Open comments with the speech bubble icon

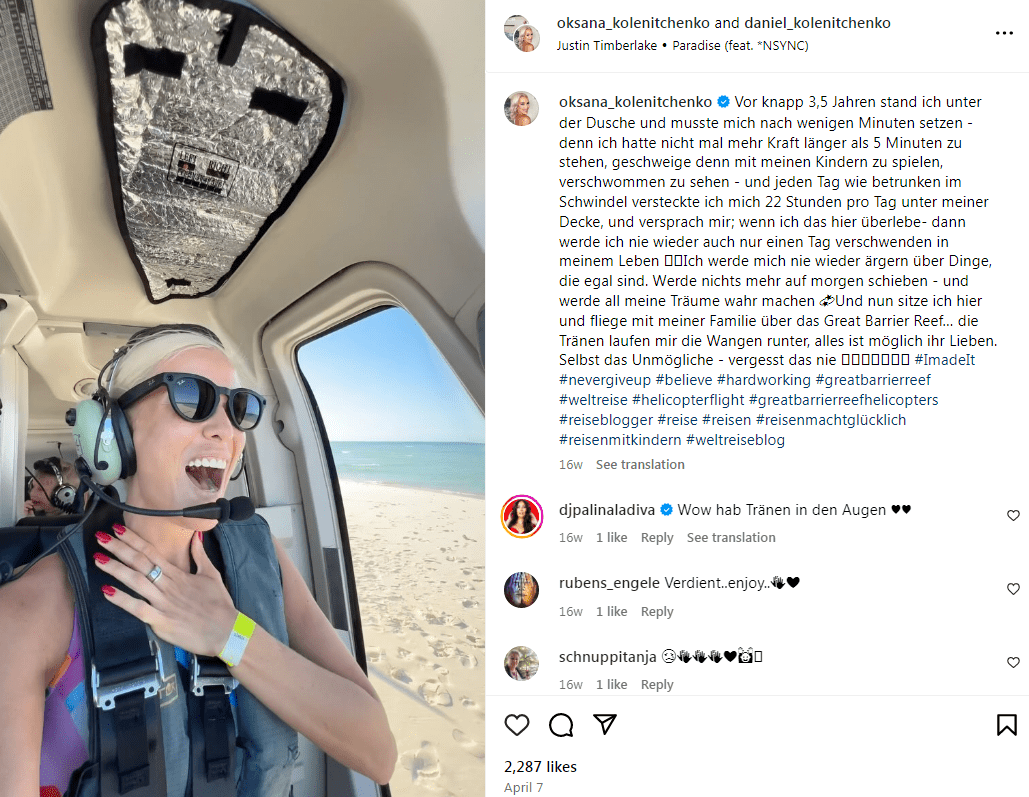(x=561, y=725)
